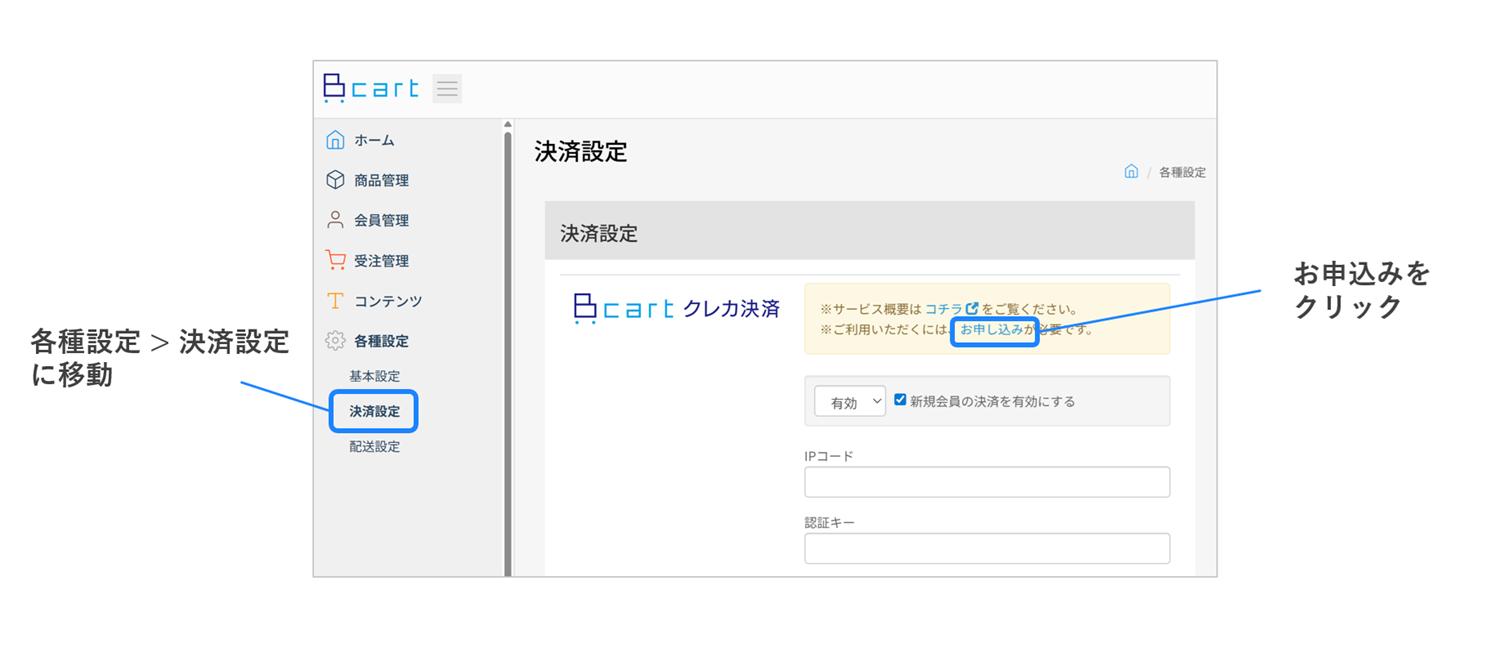Click the IPコード input field
This screenshot has height=649, width=1500.
click(x=986, y=482)
